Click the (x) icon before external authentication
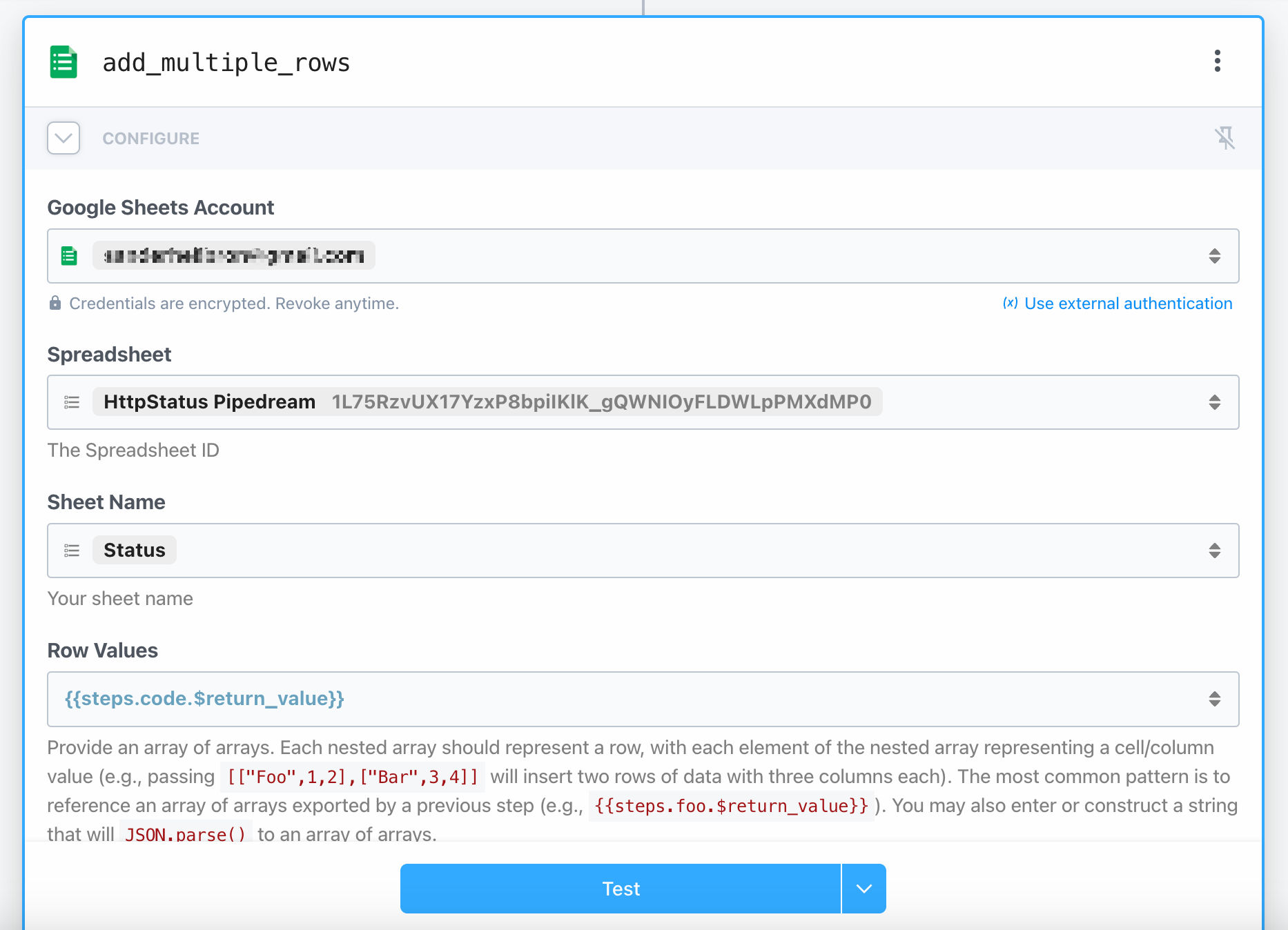 point(1011,303)
